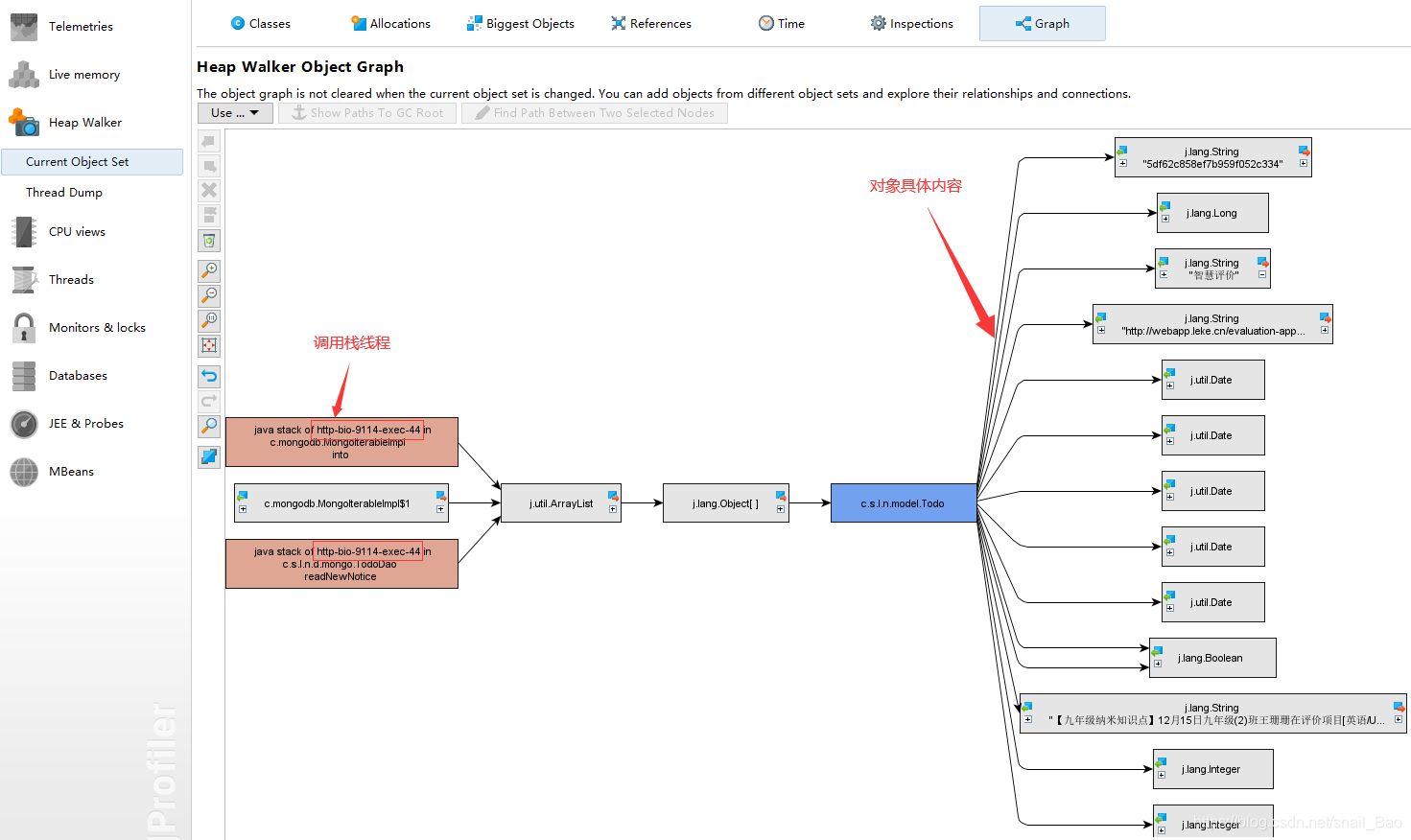Select the Heap Walker camera icon
The height and width of the screenshot is (840, 1411).
[24, 123]
